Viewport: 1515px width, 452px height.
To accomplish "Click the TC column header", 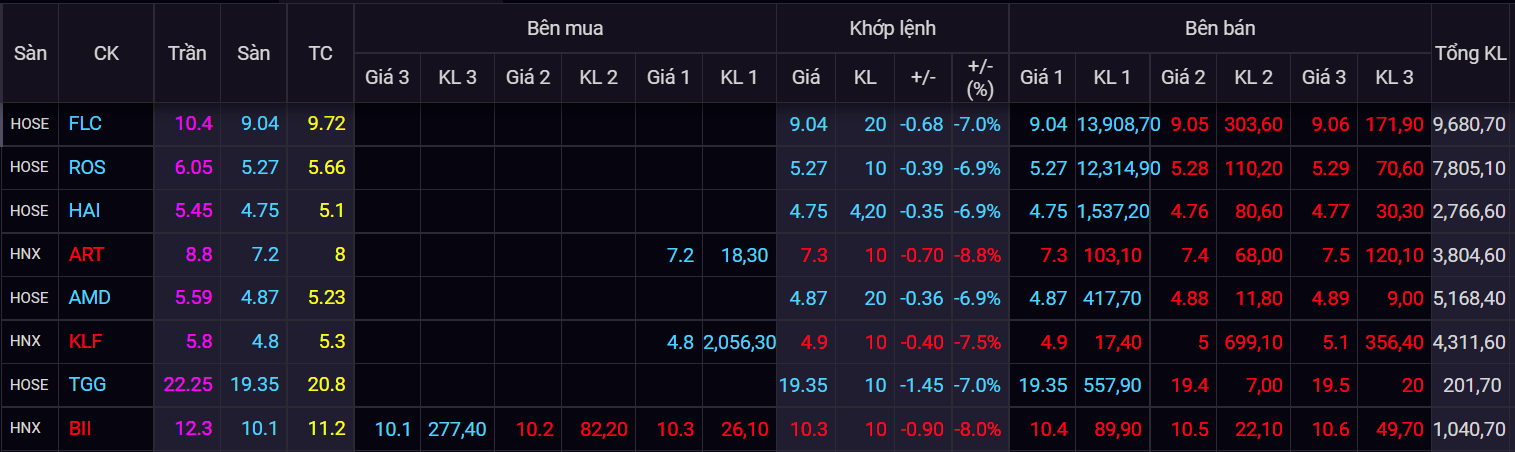I will point(320,54).
